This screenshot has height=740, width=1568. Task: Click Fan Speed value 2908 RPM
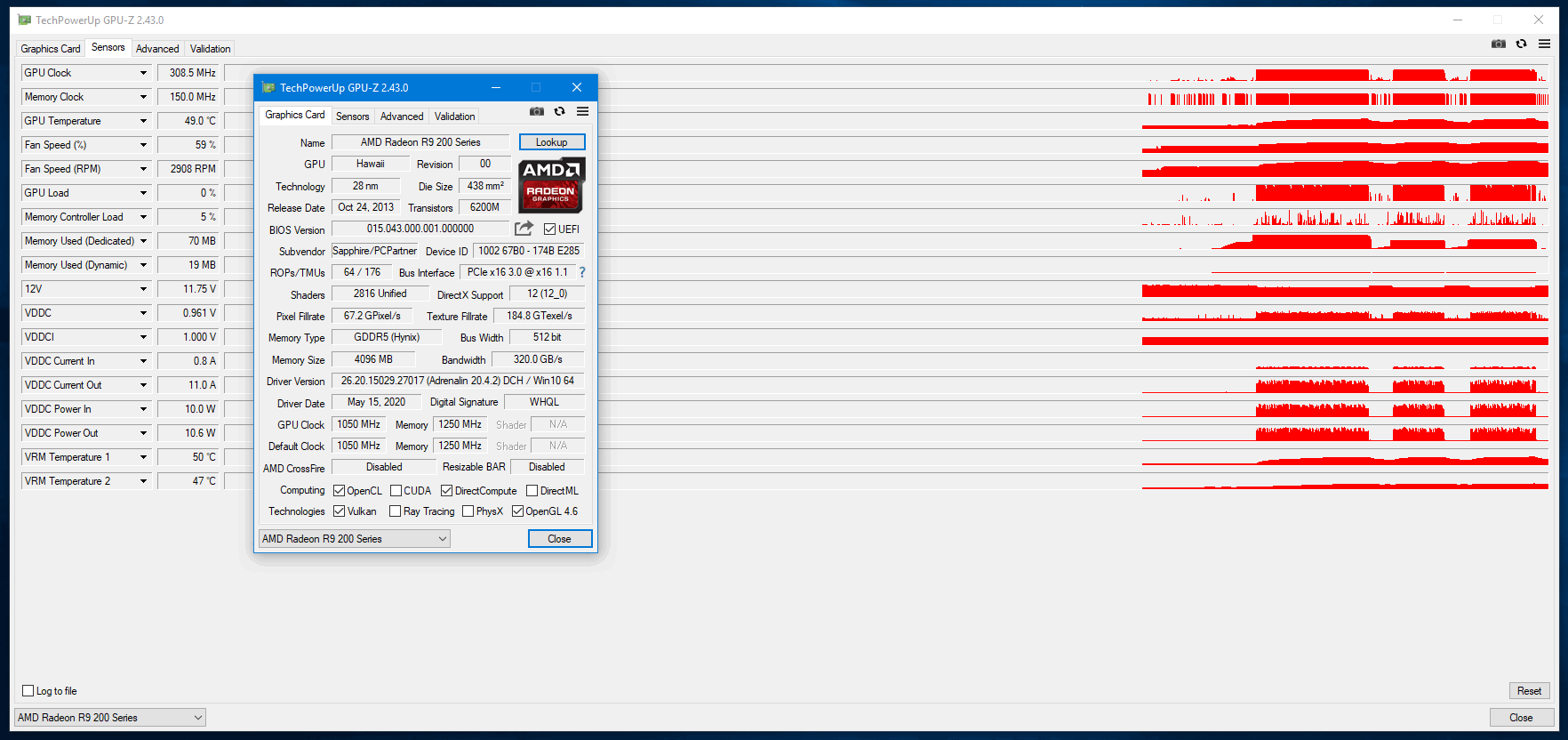[188, 169]
